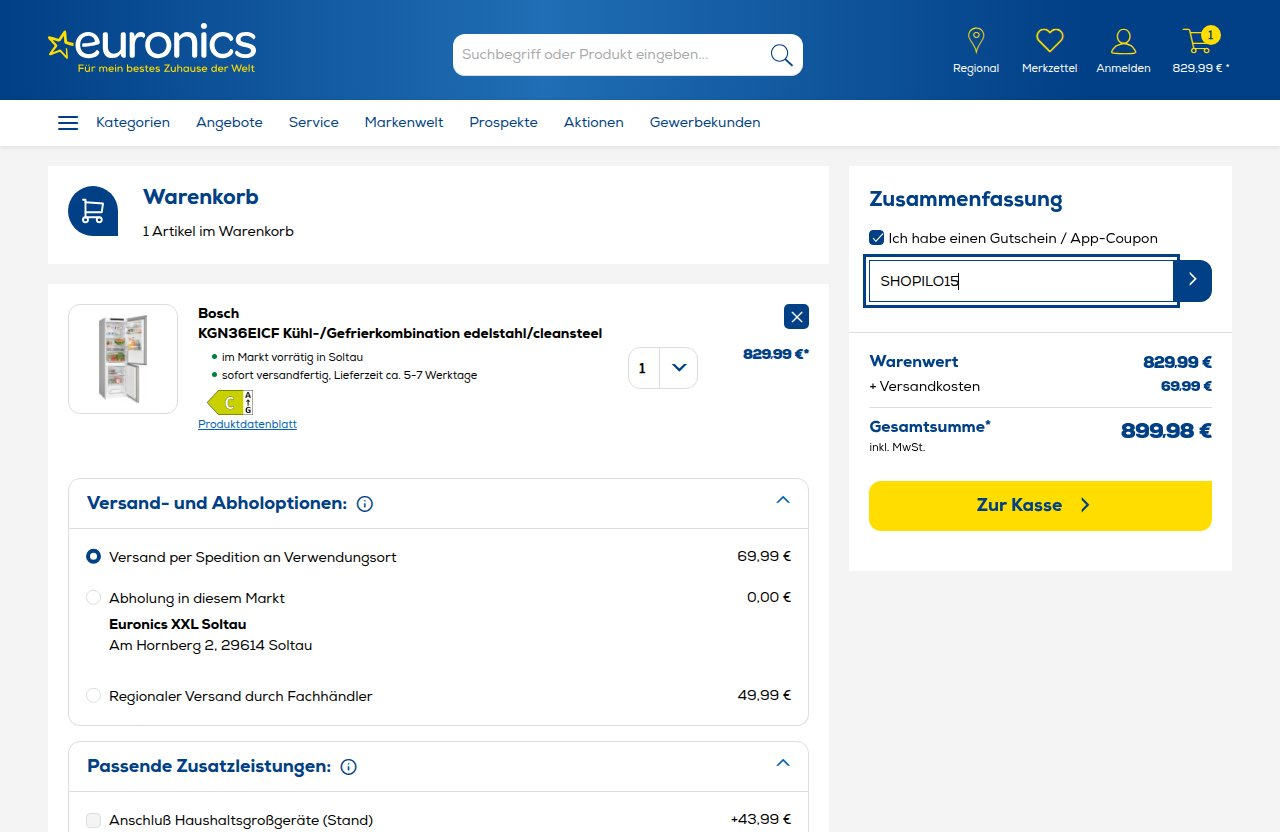Click the Bosch brand name text
The width and height of the screenshot is (1280, 832).
[x=218, y=313]
